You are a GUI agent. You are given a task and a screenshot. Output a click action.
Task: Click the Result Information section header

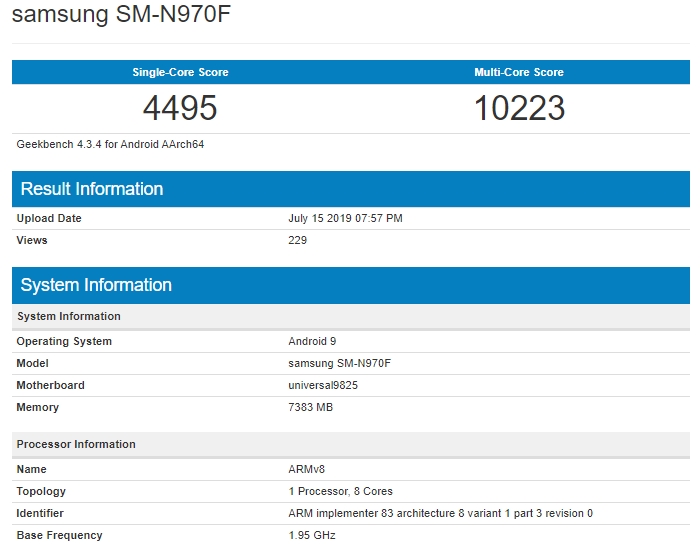coord(92,189)
